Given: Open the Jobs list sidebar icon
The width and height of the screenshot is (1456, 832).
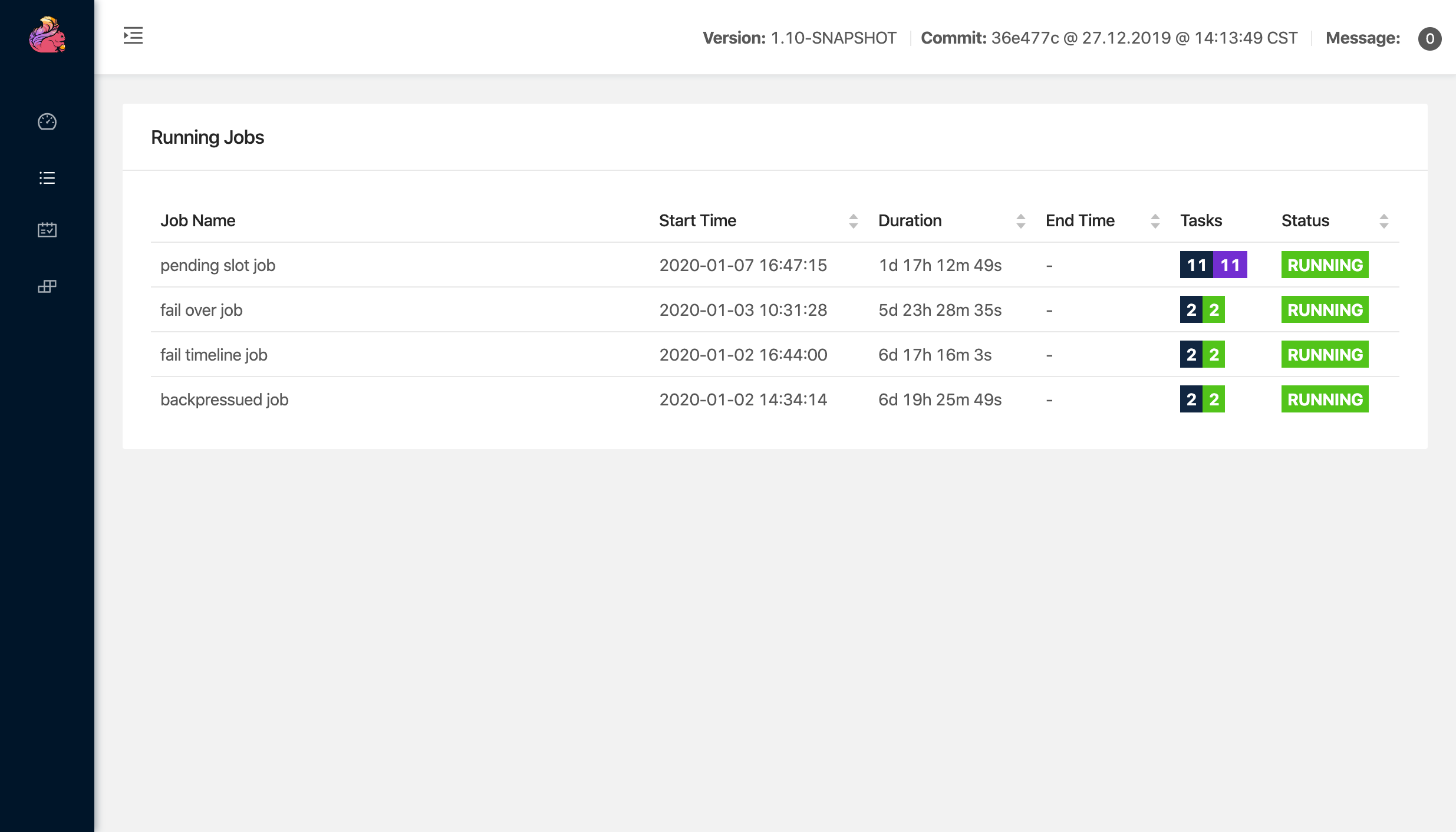Looking at the screenshot, I should 47,178.
